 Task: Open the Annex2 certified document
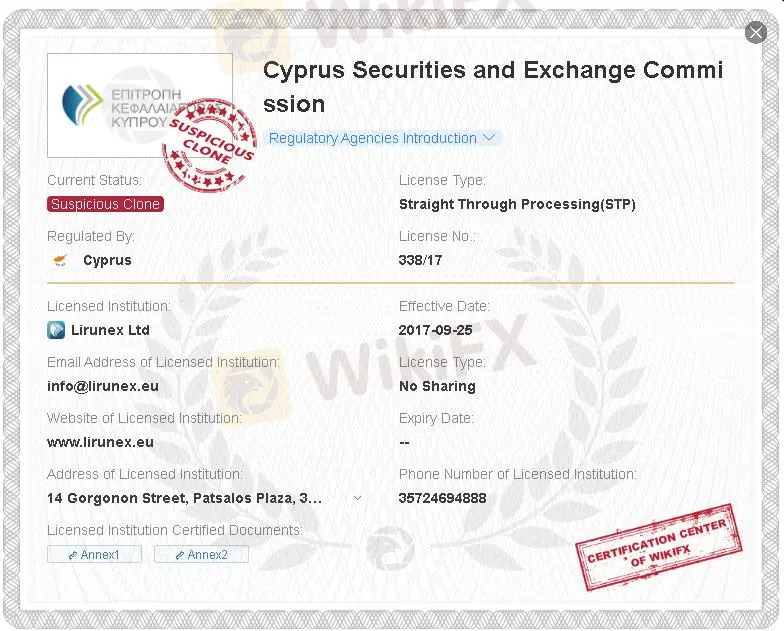pyautogui.click(x=201, y=554)
